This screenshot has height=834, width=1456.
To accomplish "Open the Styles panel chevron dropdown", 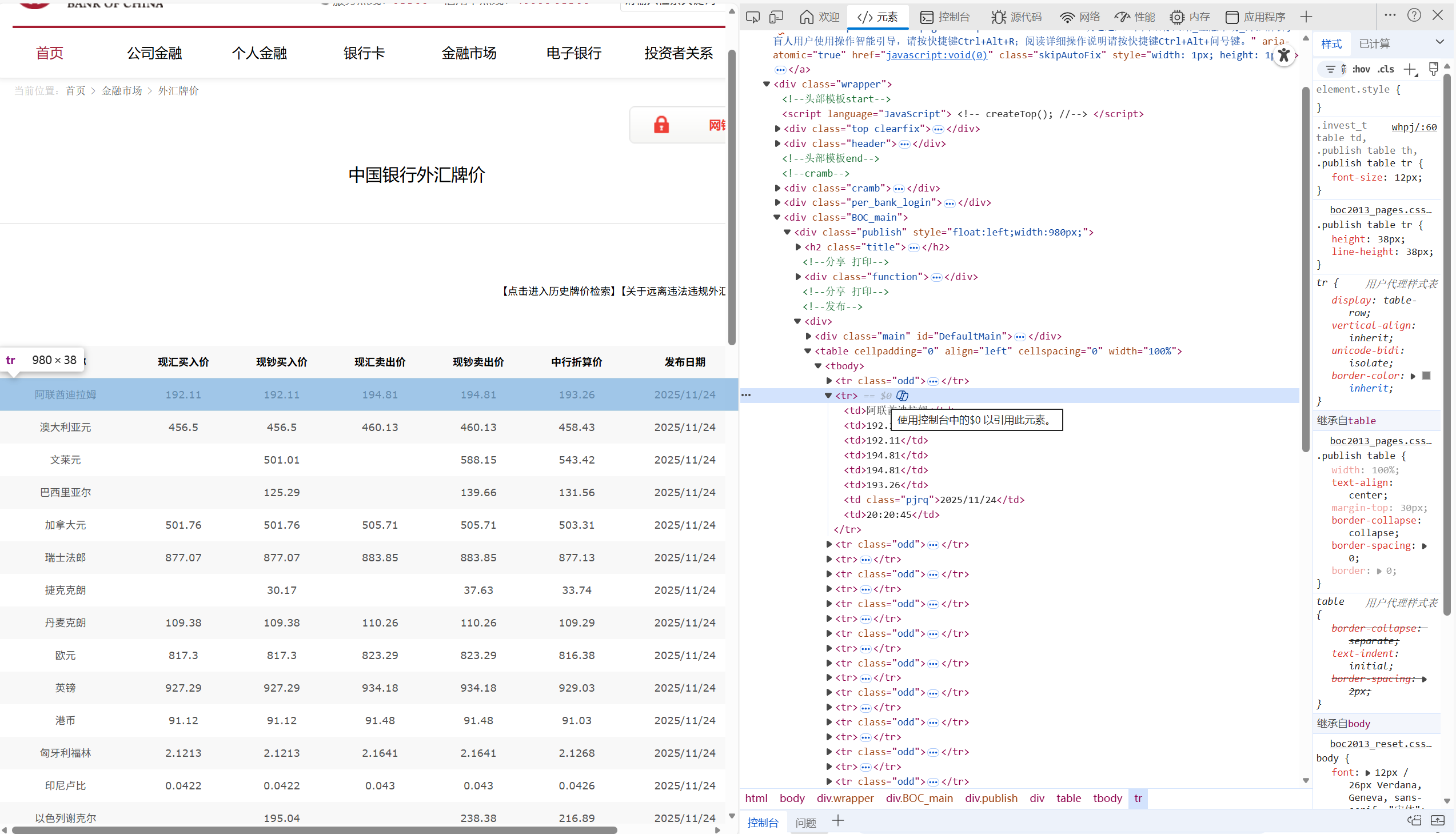I will click(x=1442, y=42).
